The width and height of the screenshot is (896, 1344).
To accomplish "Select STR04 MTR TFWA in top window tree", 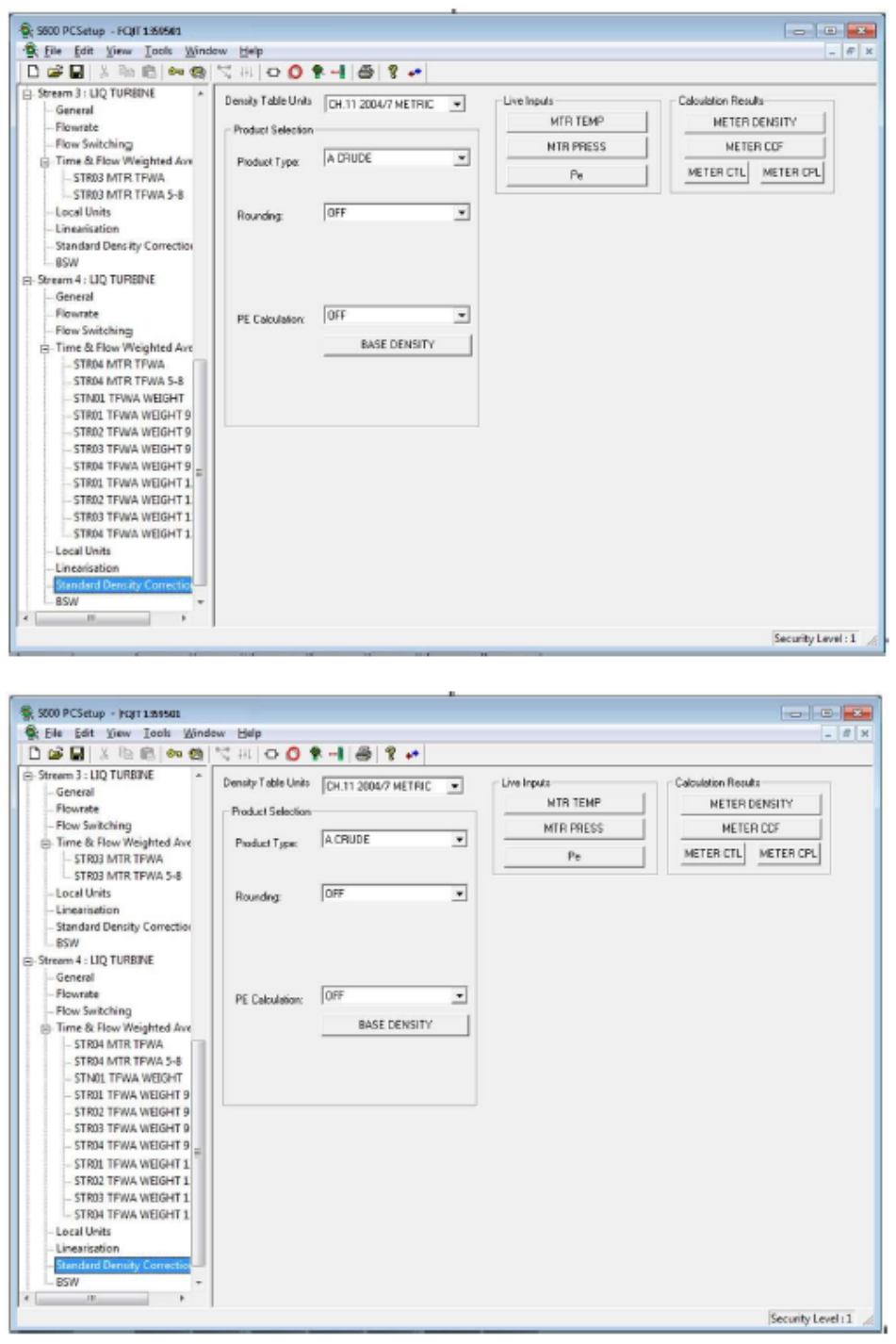I will coord(119,365).
